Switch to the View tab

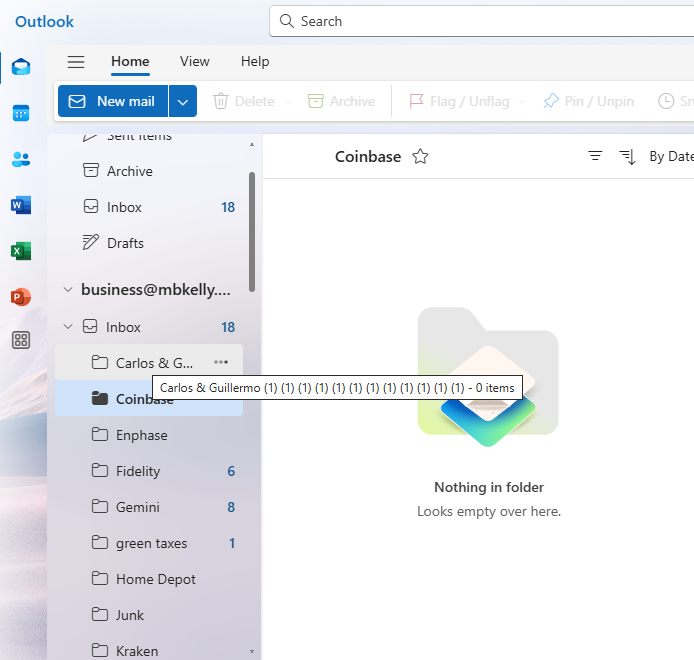[x=194, y=62]
